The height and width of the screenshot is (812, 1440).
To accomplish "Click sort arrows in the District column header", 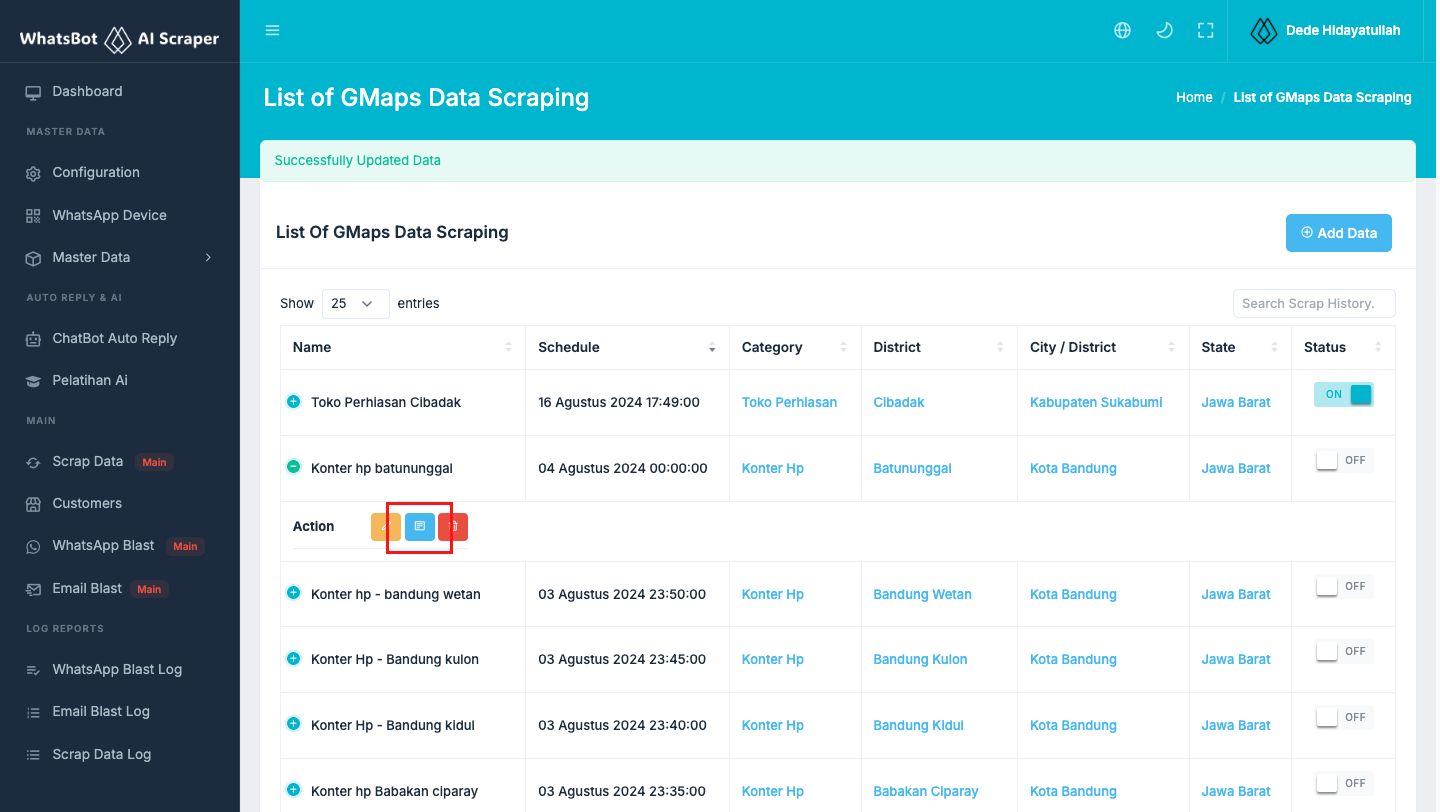I will (1000, 348).
